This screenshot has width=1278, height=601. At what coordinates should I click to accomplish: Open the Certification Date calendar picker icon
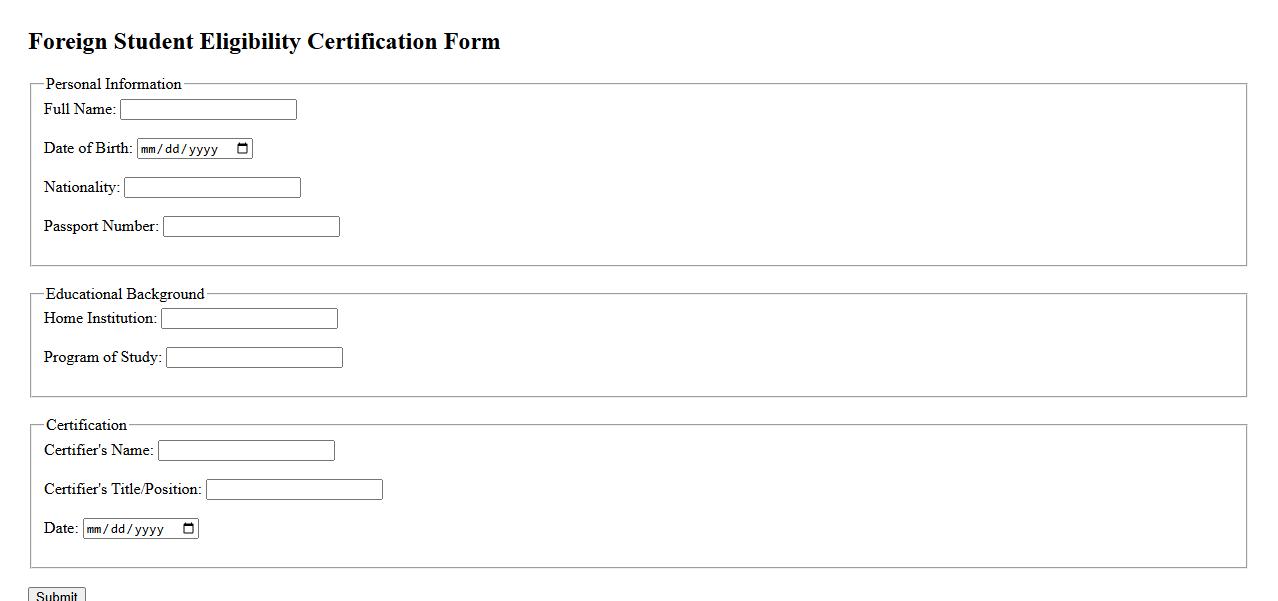pyautogui.click(x=188, y=529)
